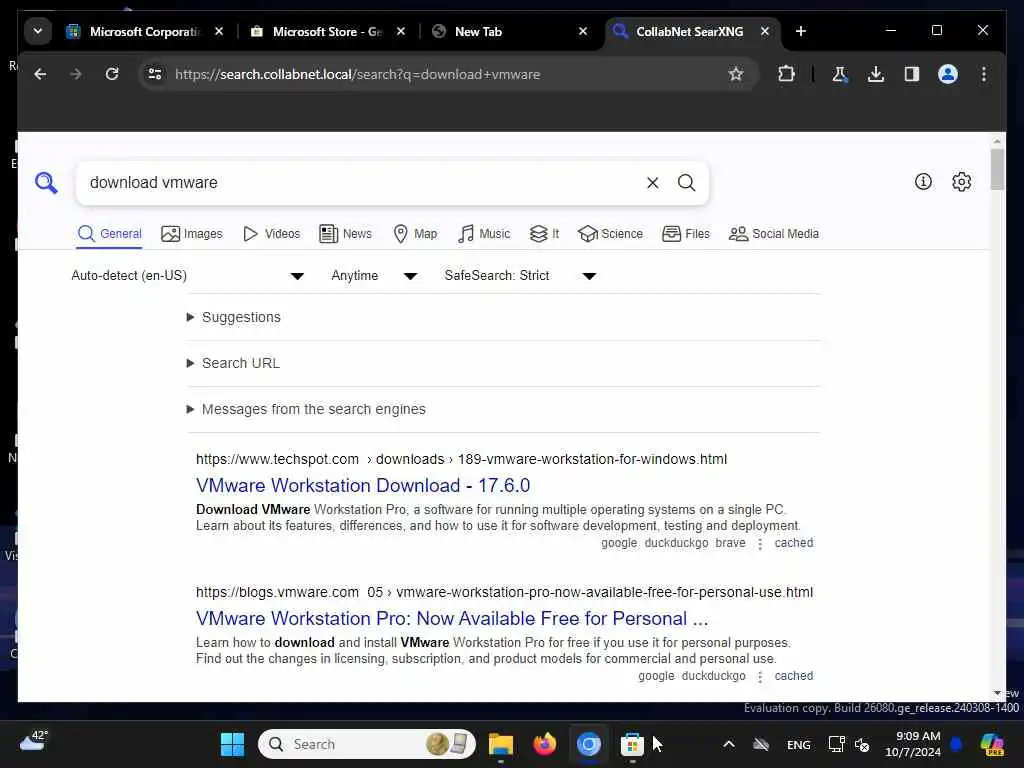The image size is (1024, 768).
Task: Close the New Tab tab
Action: pos(583,31)
